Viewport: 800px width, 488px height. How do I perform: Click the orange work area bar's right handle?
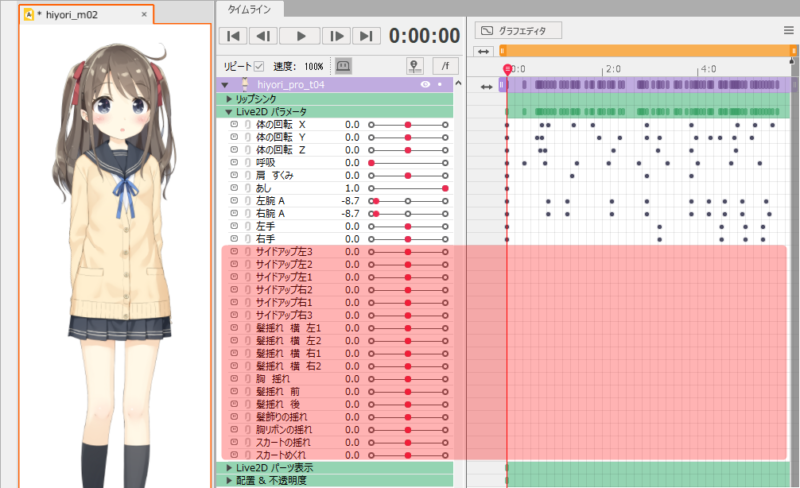tap(794, 51)
